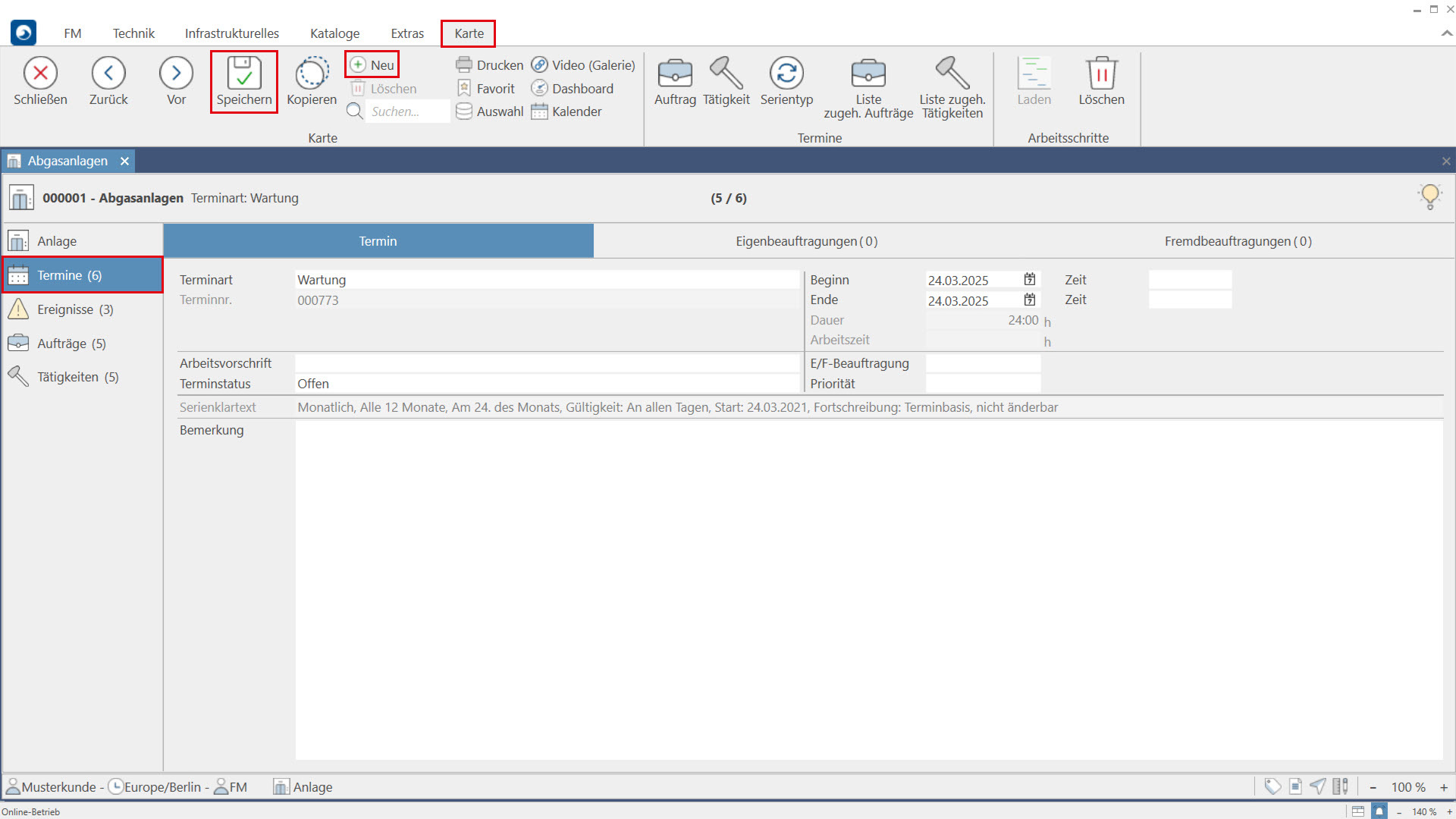Viewport: 1456px width, 819px height.
Task: Switch to Eigenbeauftragungen tab
Action: (x=806, y=241)
